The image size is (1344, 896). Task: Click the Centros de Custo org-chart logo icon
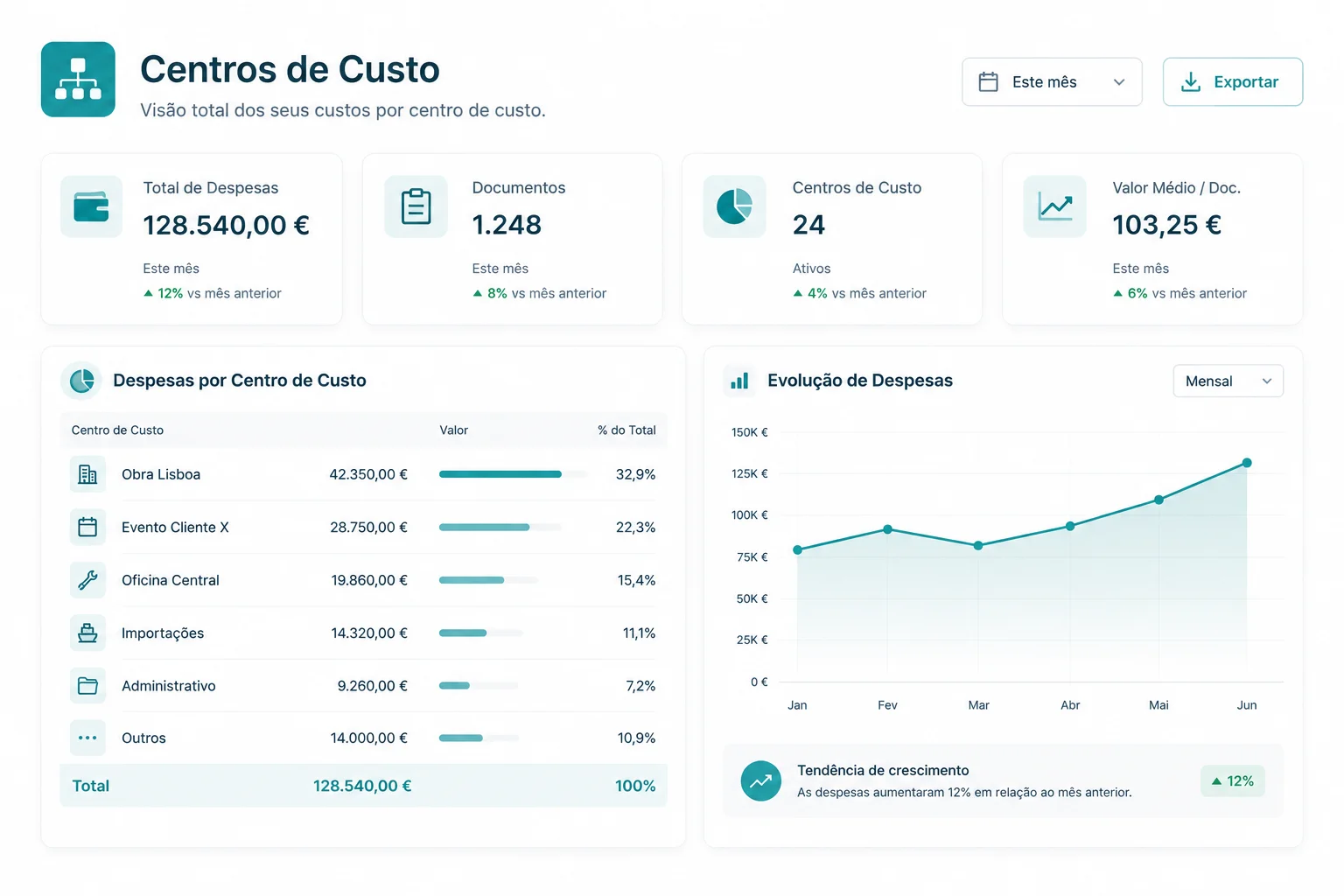(78, 80)
